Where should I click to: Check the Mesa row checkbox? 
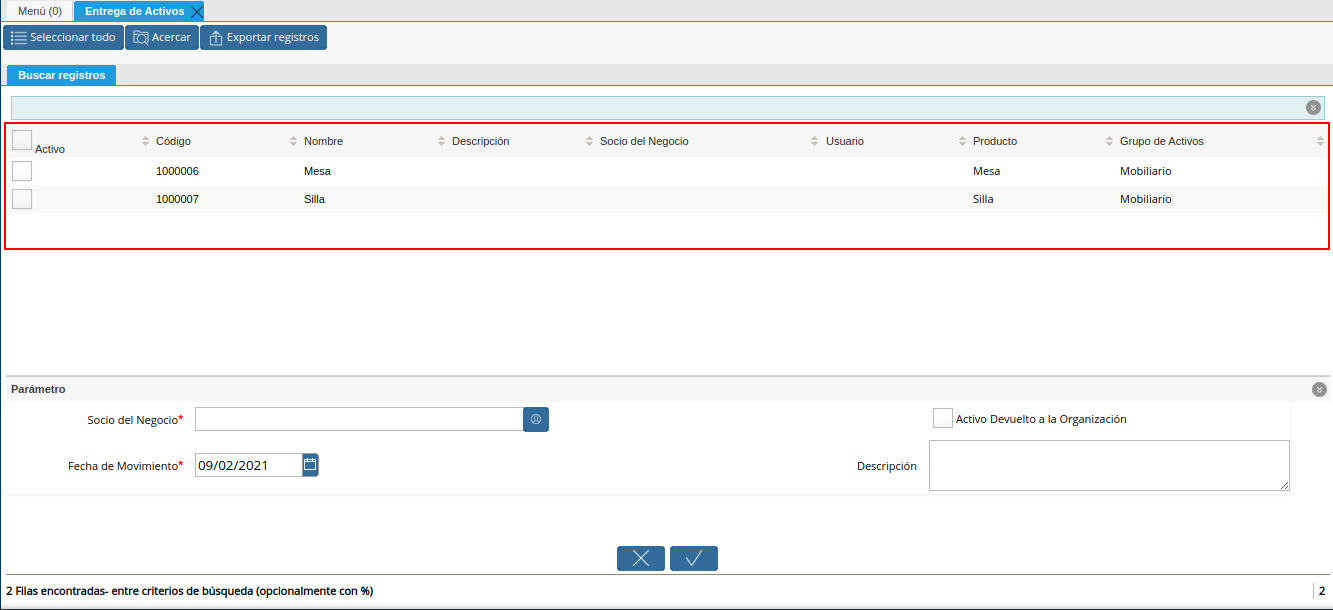click(x=22, y=171)
